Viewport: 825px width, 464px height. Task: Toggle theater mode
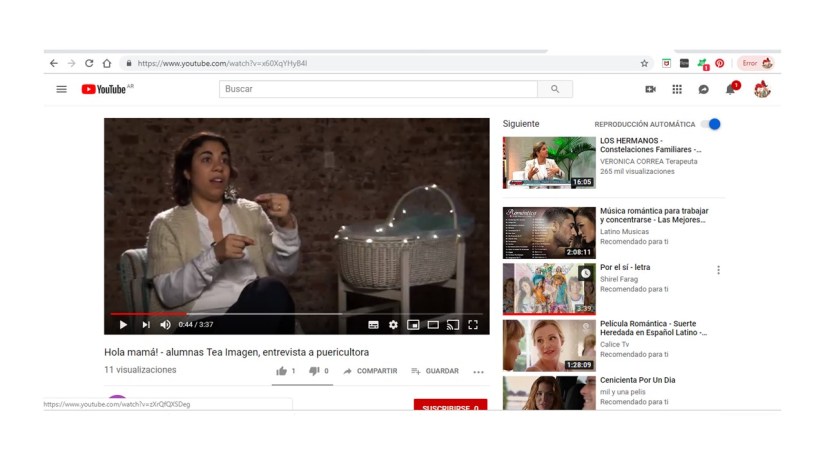click(x=433, y=325)
